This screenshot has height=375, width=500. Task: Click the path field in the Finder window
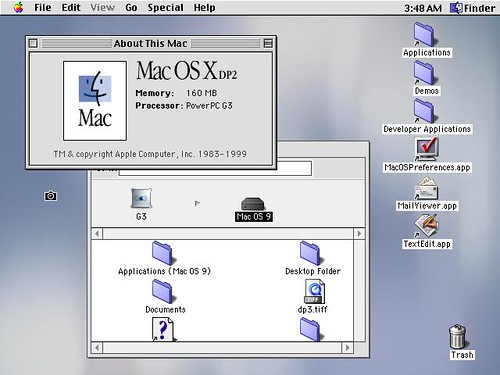pyautogui.click(x=215, y=169)
